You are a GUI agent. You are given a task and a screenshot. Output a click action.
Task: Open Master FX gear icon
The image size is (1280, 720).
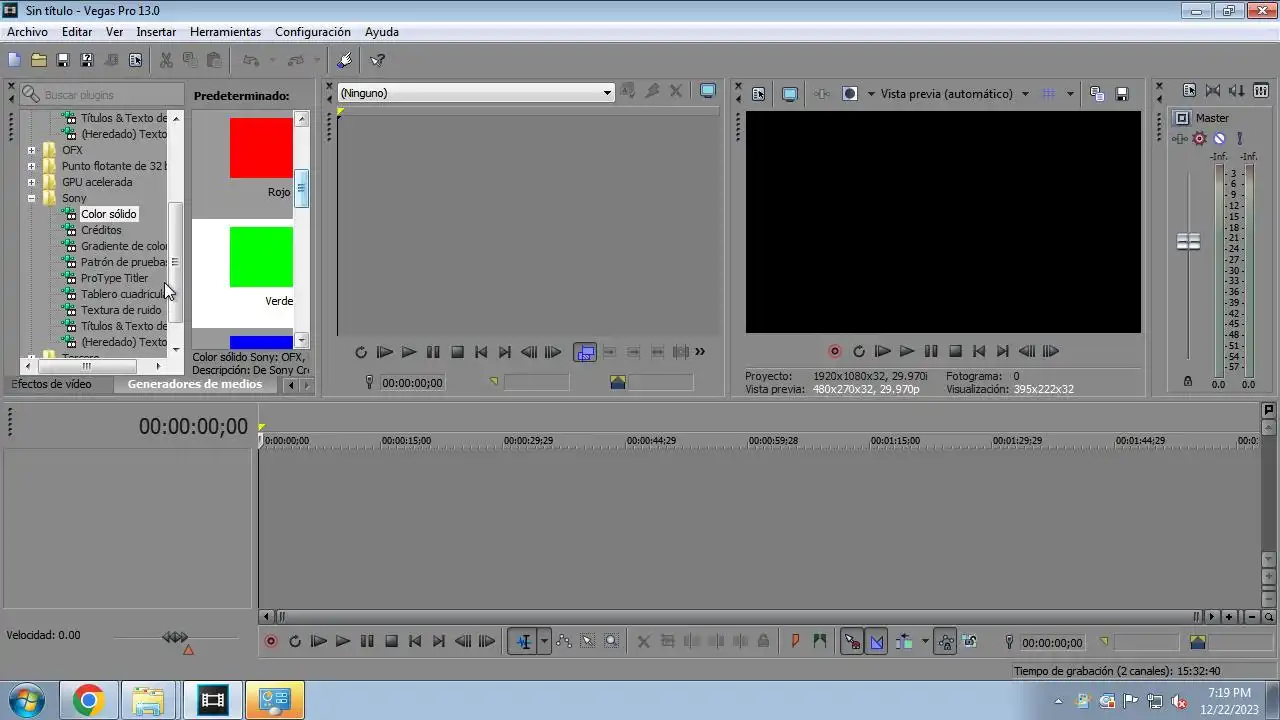(1200, 138)
